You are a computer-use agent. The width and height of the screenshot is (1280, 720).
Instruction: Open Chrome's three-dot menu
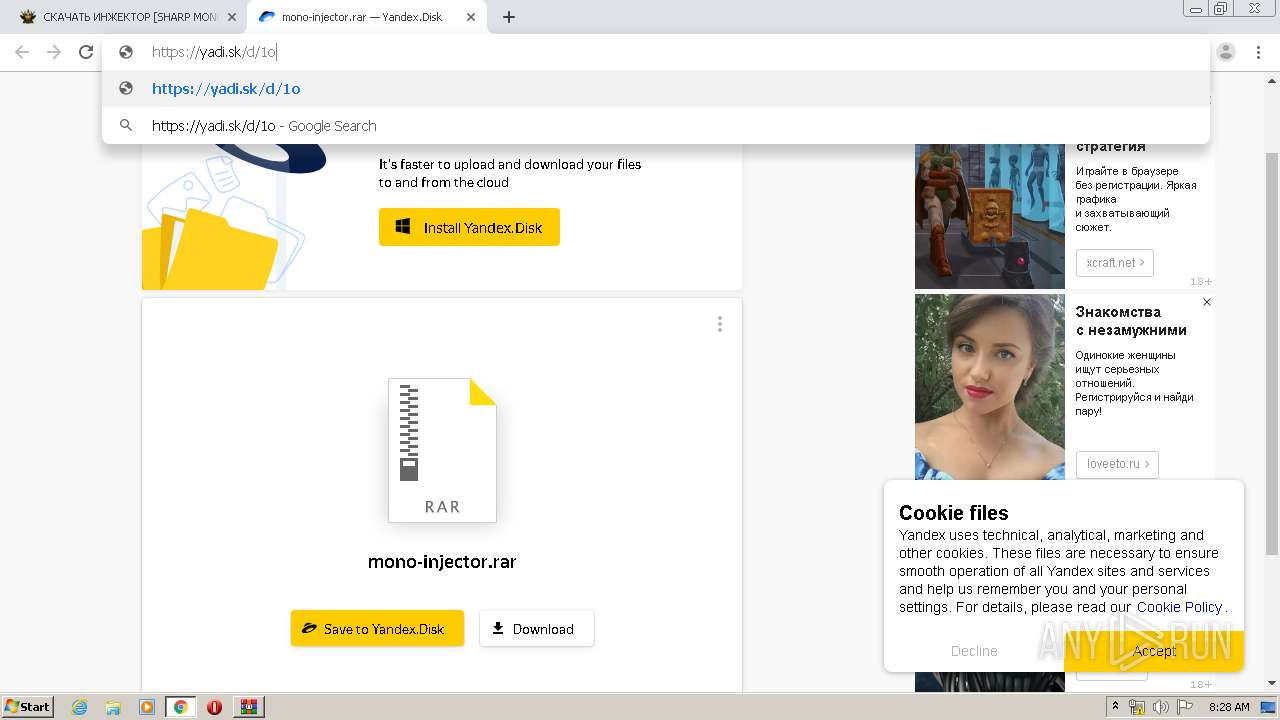point(1258,52)
